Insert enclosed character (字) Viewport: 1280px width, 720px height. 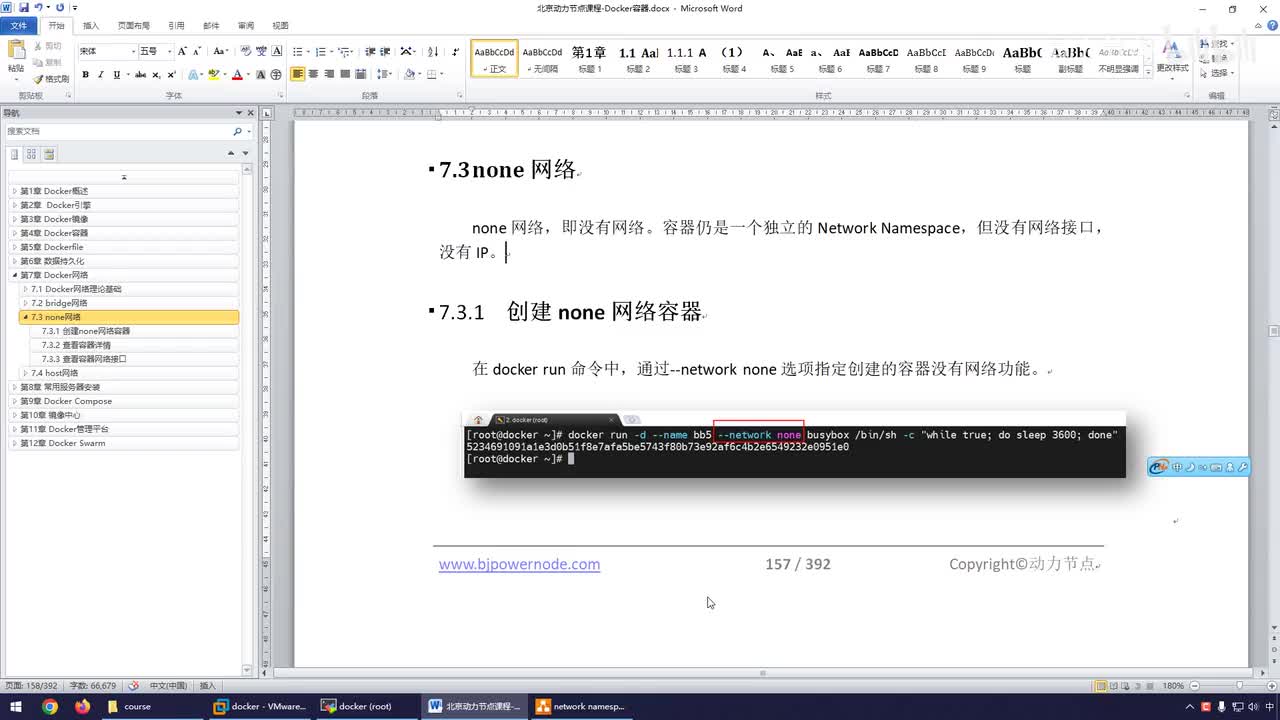276,75
